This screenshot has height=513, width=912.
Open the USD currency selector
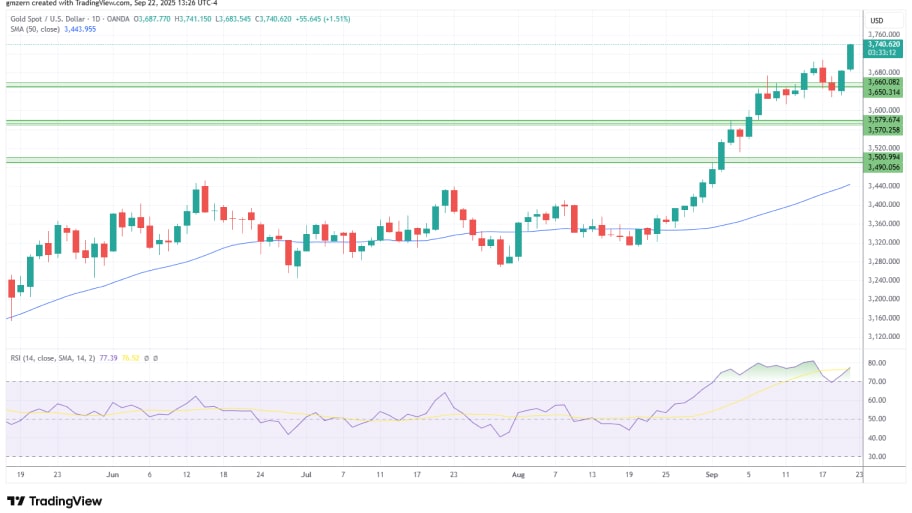(877, 20)
